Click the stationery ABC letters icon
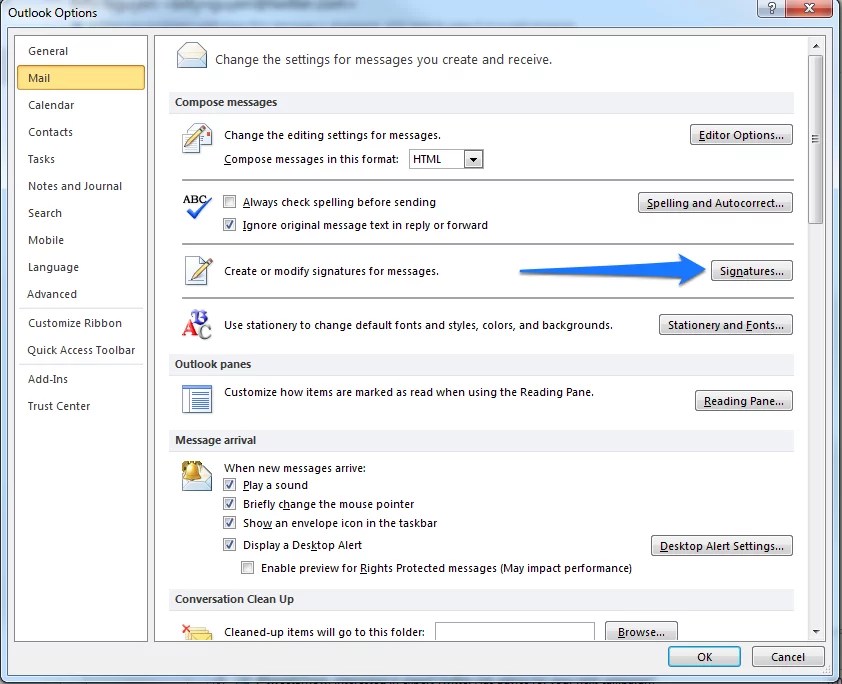Screen dimensions: 842x684 coord(197,324)
